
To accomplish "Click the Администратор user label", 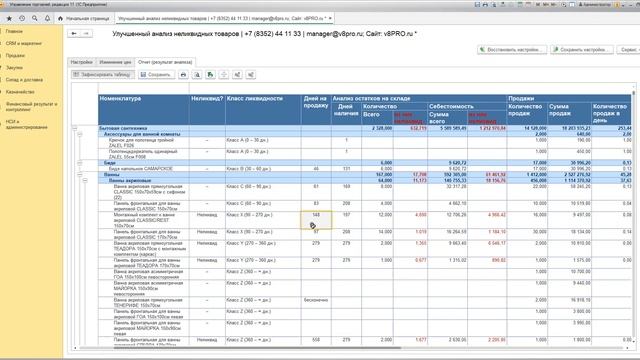I will [x=594, y=4].
